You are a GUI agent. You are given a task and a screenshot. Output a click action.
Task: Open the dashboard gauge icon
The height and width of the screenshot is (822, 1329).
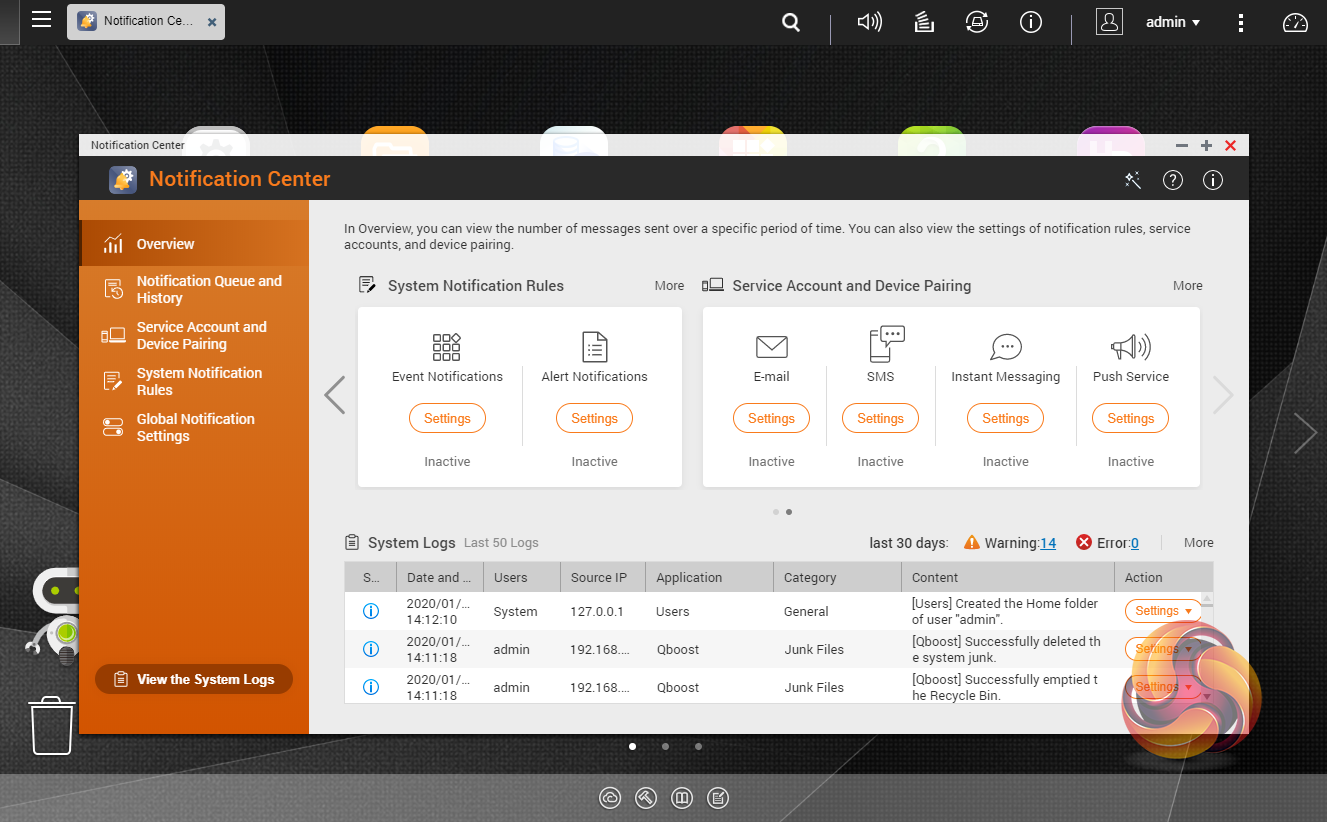coord(1295,22)
